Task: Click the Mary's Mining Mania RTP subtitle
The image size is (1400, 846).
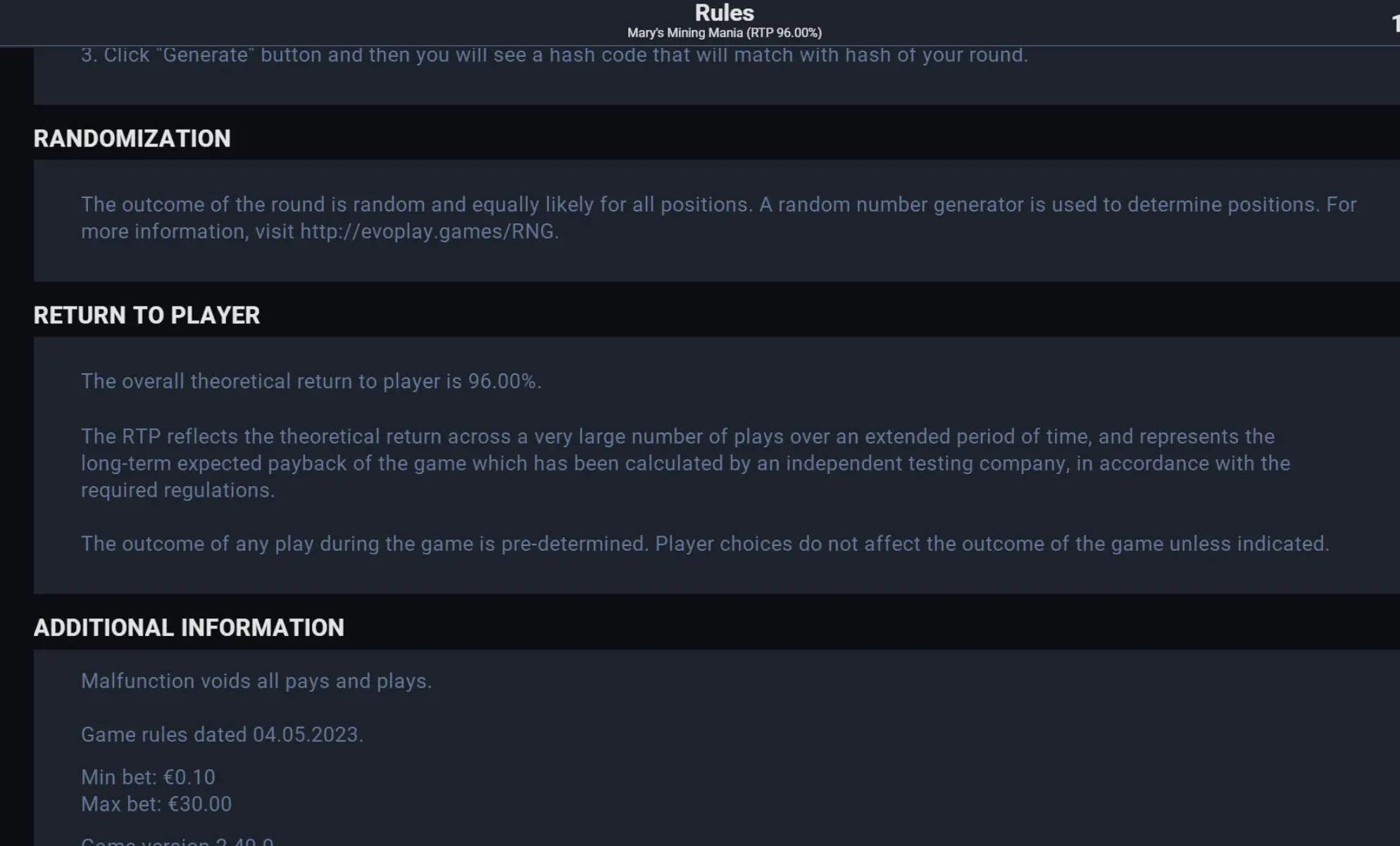Action: click(x=724, y=33)
